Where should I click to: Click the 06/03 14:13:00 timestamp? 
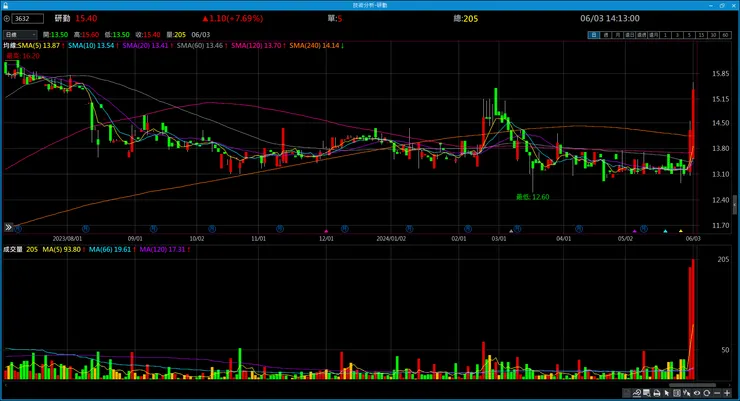tap(610, 18)
